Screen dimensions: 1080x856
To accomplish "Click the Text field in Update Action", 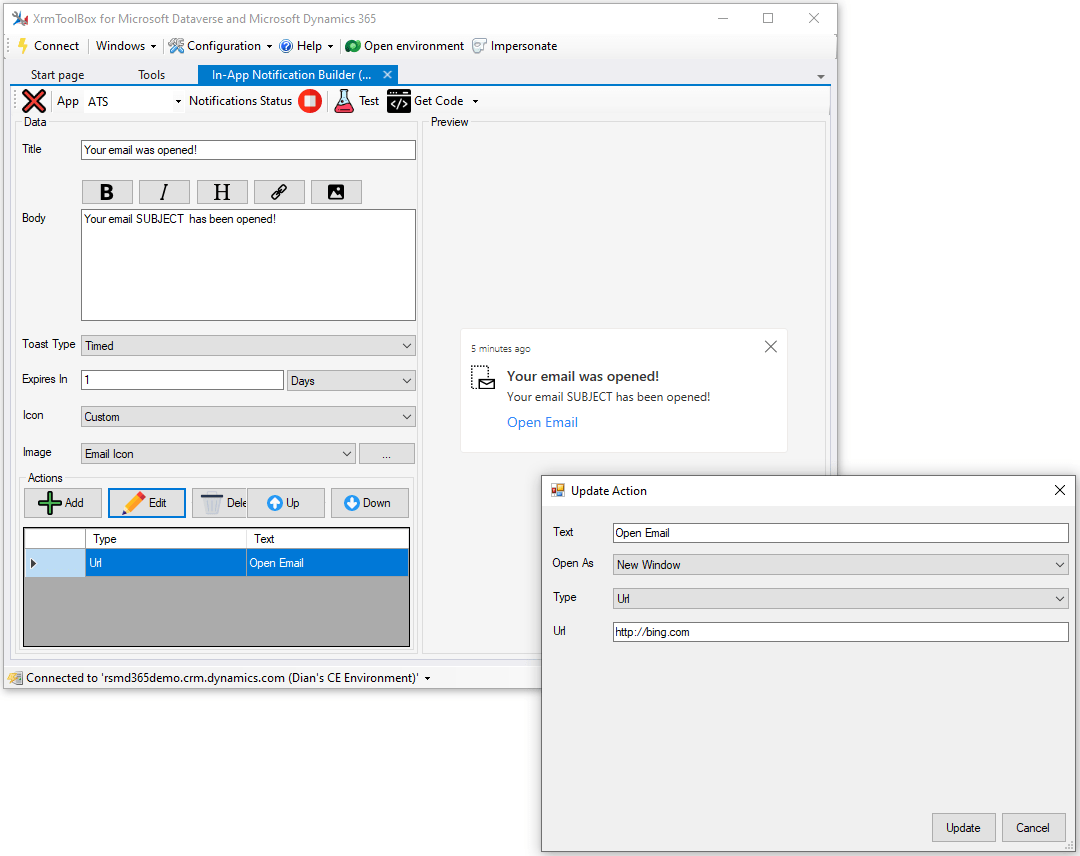I will [841, 533].
